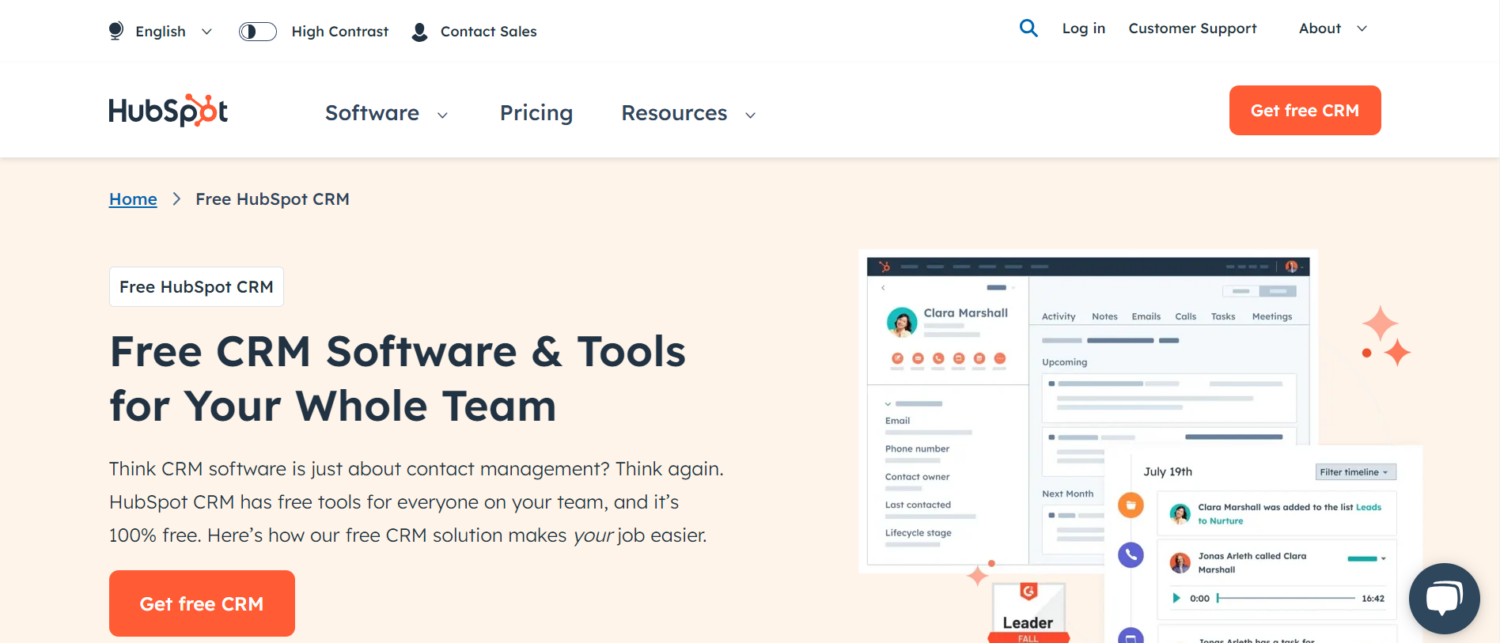Click the purple phone icon beside Jonas Arleth's call
This screenshot has height=643, width=1500.
click(x=1130, y=555)
